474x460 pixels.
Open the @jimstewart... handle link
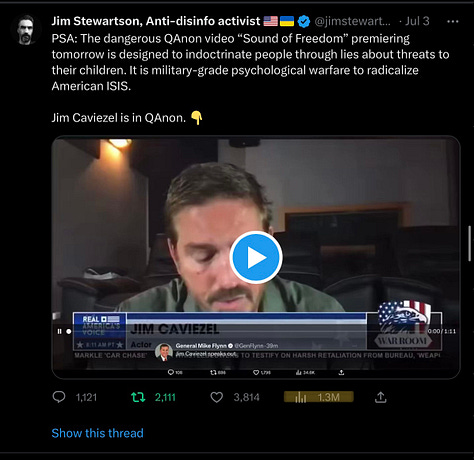tap(353, 21)
